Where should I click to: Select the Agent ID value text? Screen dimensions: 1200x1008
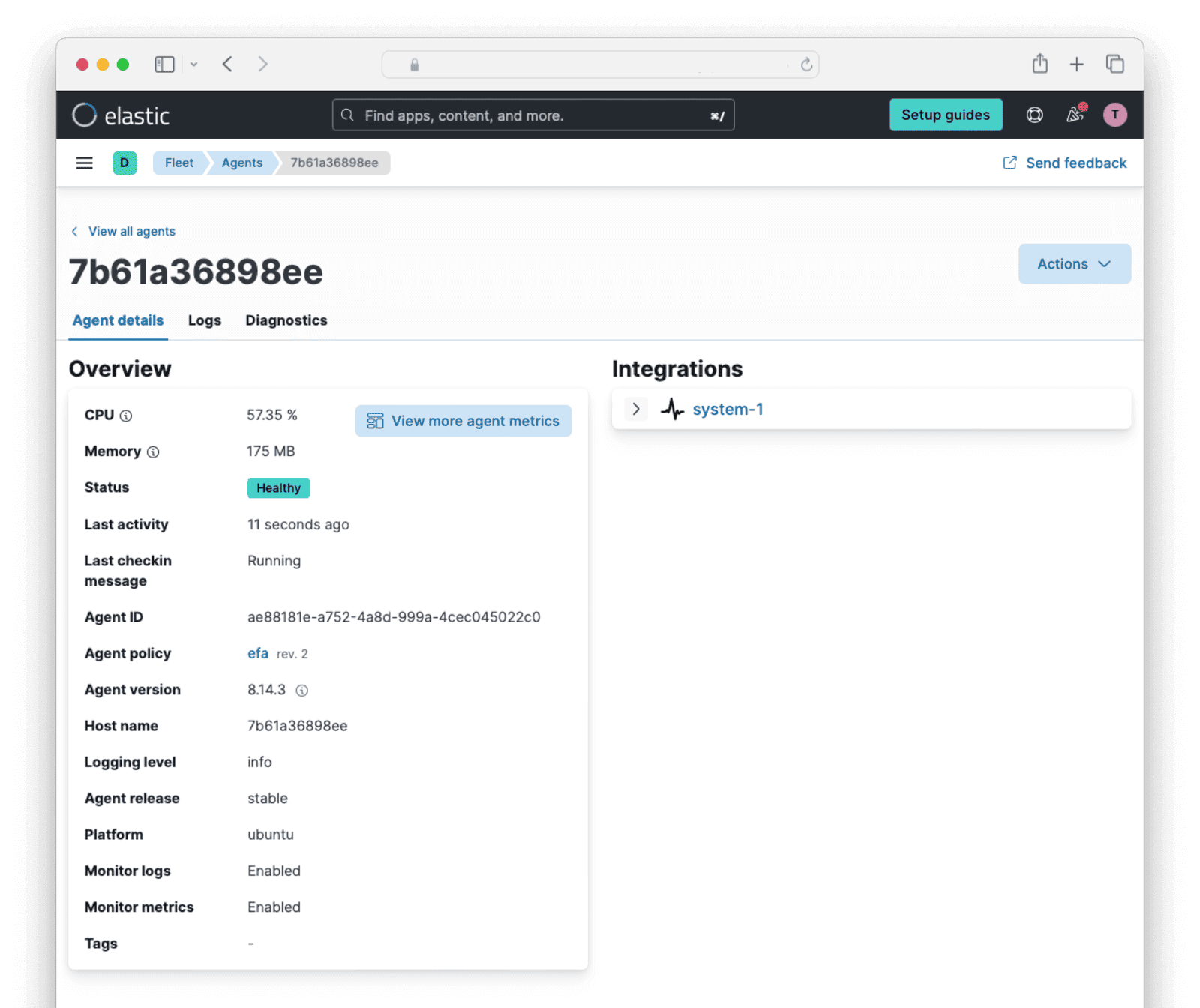pos(394,617)
